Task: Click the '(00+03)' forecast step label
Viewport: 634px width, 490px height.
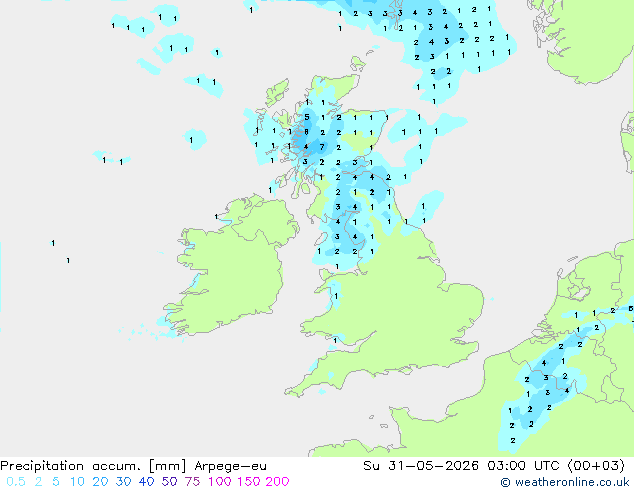Action: coord(596,466)
